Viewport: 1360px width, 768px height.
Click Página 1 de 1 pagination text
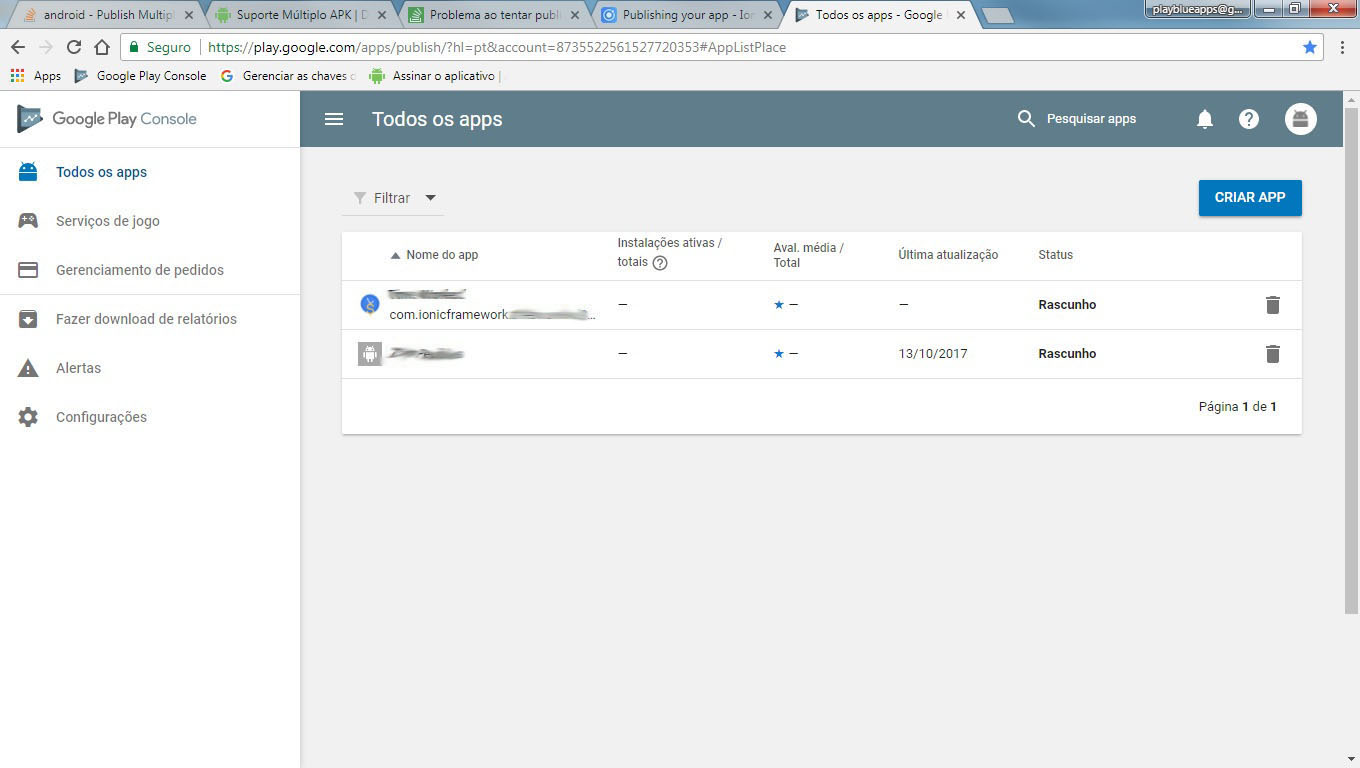1237,407
